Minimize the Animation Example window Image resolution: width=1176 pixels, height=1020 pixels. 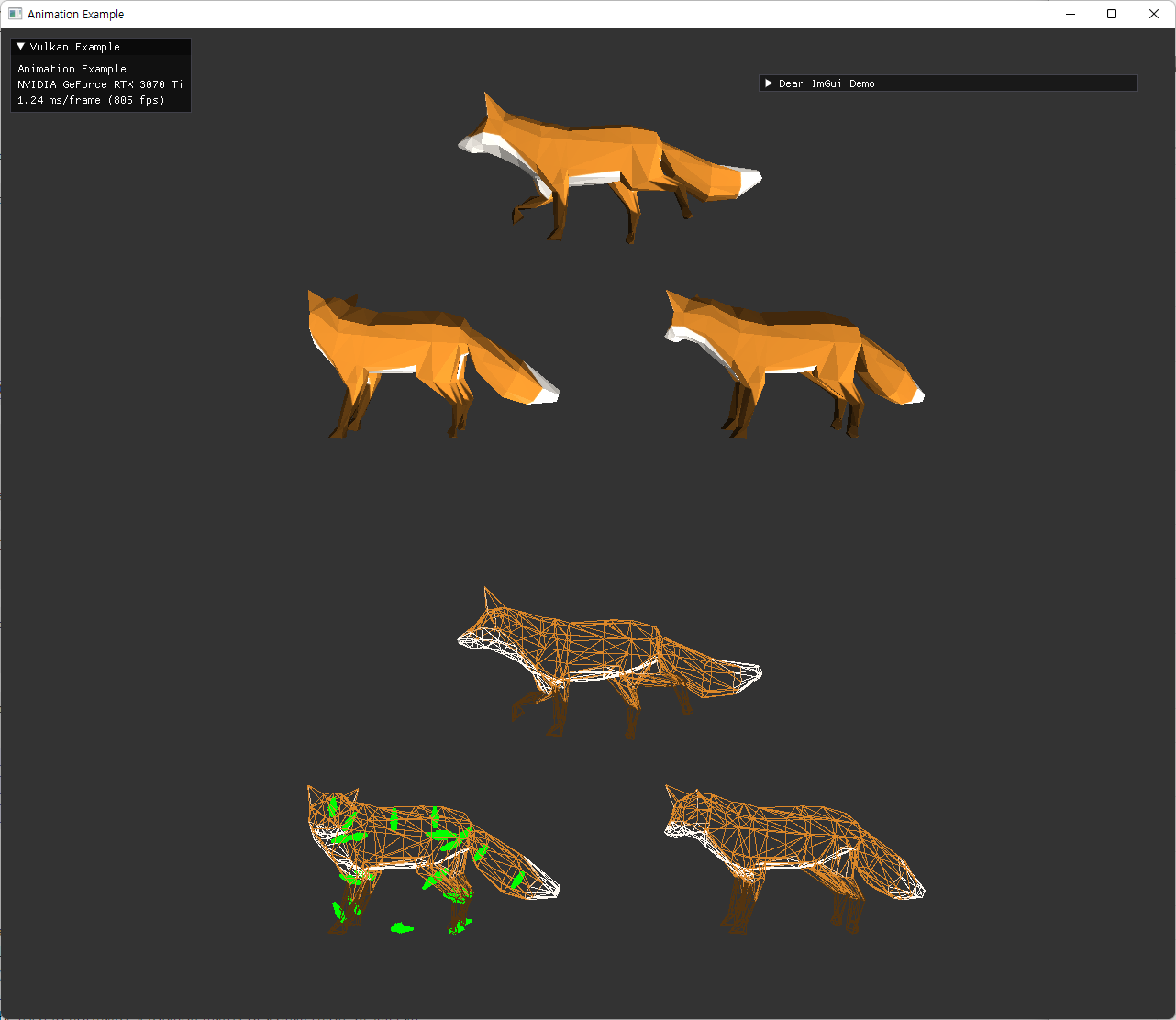click(x=1071, y=14)
